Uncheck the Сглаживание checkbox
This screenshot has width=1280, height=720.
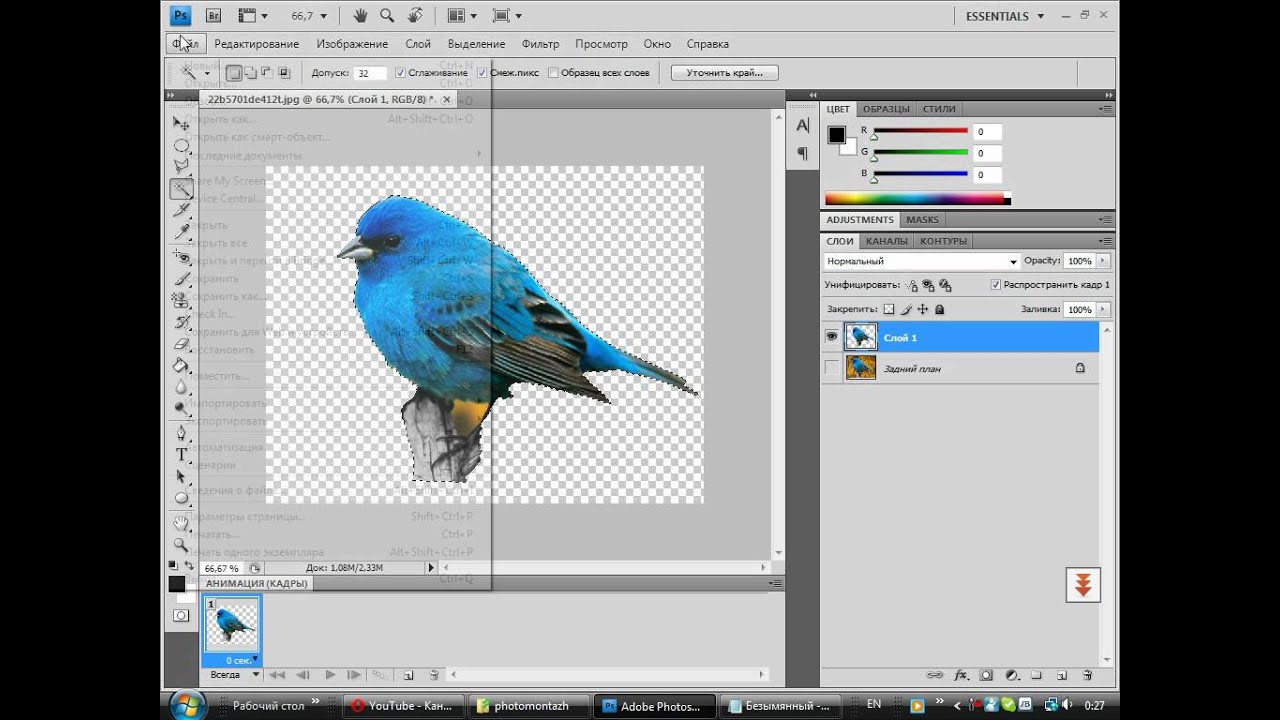click(x=400, y=73)
